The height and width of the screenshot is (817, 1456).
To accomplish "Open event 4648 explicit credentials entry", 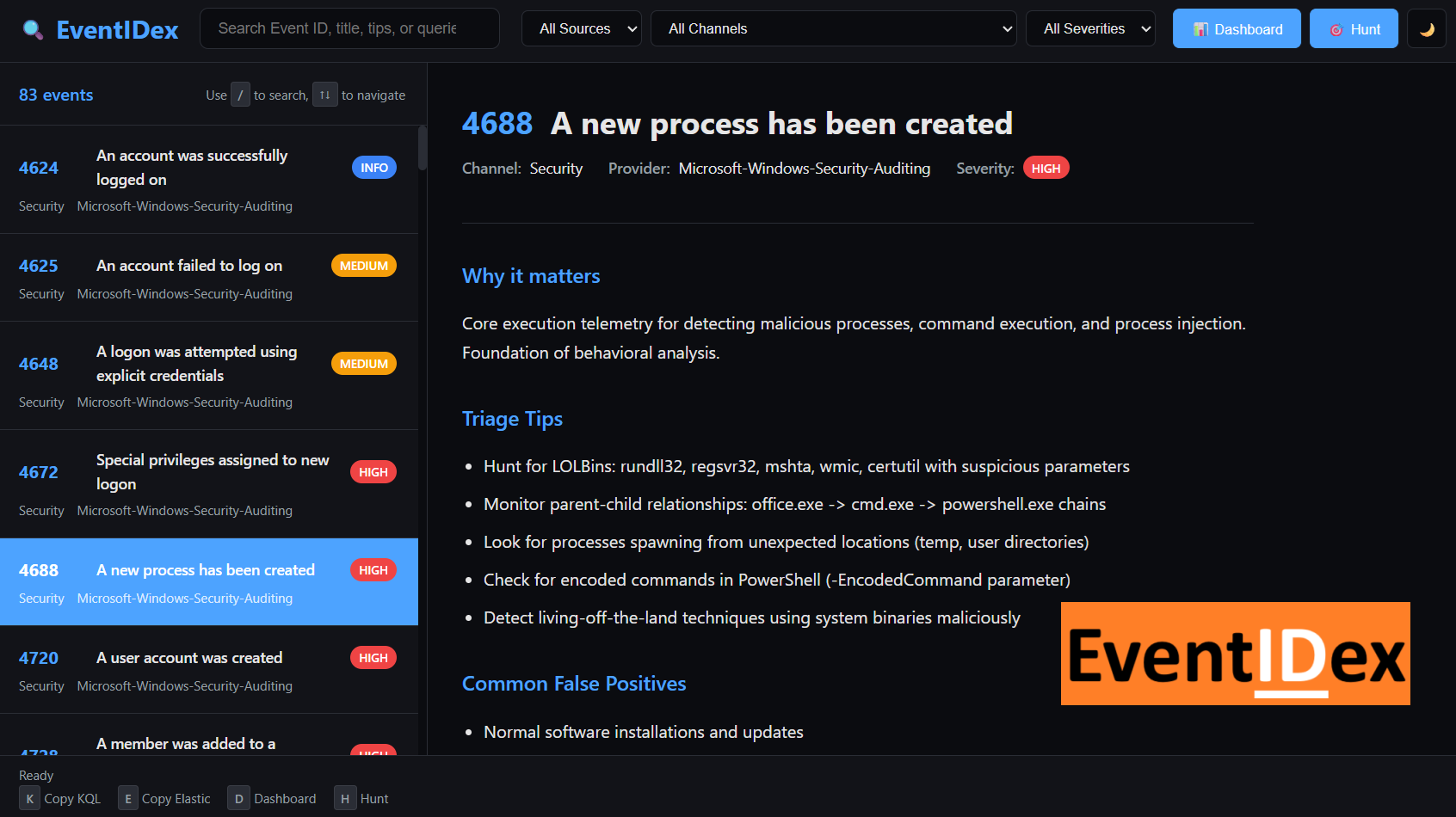I will [208, 376].
